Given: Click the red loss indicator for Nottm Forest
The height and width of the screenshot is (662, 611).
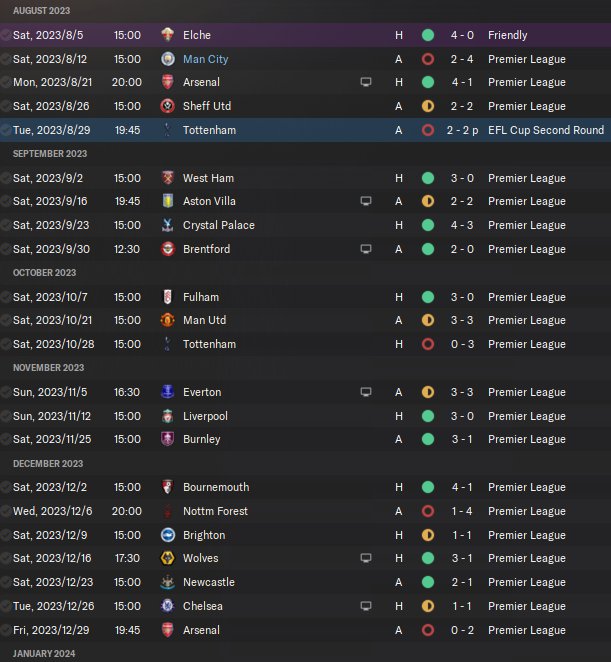Looking at the screenshot, I should [428, 511].
